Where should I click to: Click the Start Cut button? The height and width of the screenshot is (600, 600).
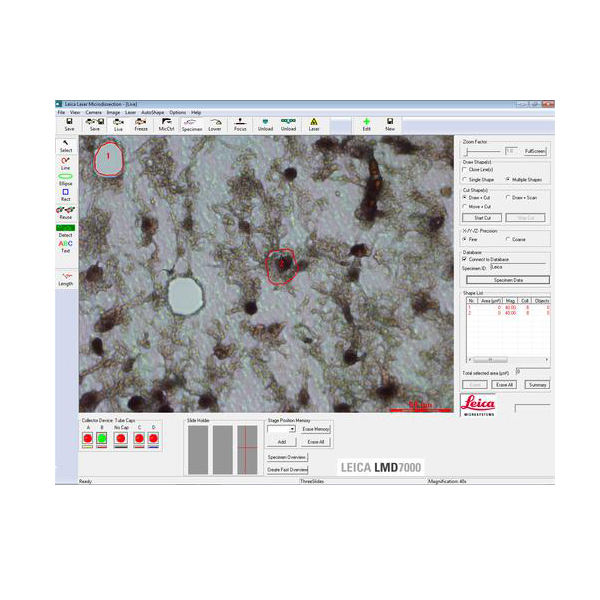(481, 217)
